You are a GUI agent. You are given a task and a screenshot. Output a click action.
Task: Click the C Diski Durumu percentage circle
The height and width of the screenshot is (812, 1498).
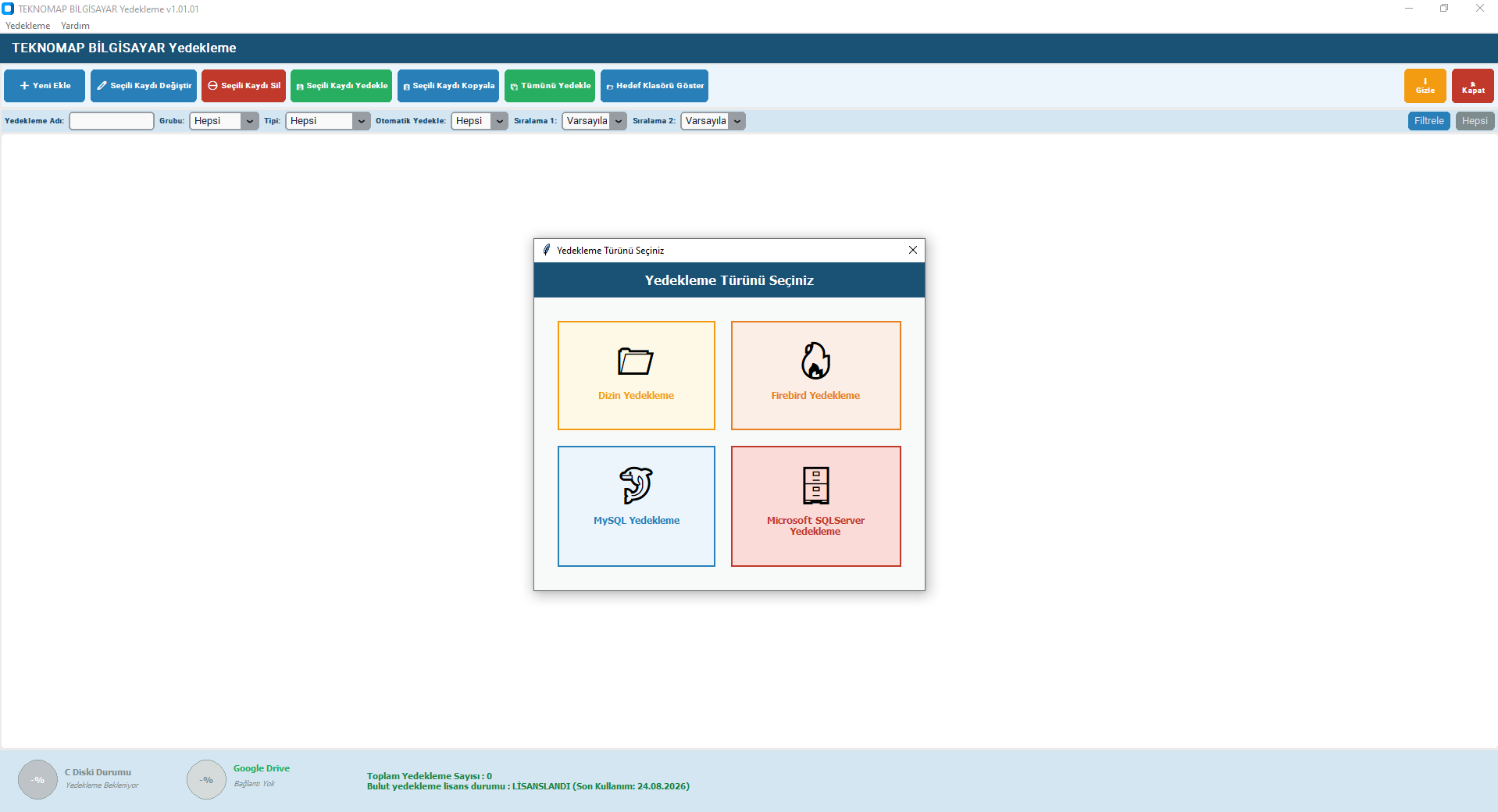tap(37, 779)
